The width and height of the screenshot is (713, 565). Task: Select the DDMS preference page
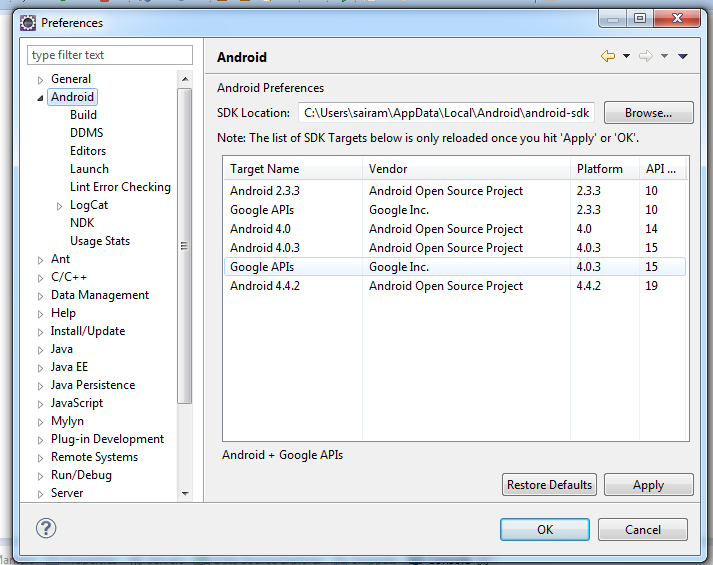[x=86, y=133]
